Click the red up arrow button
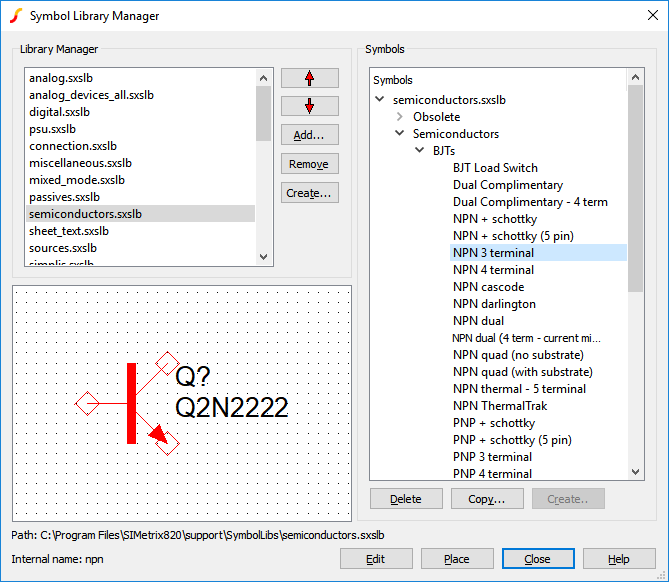 coord(309,78)
